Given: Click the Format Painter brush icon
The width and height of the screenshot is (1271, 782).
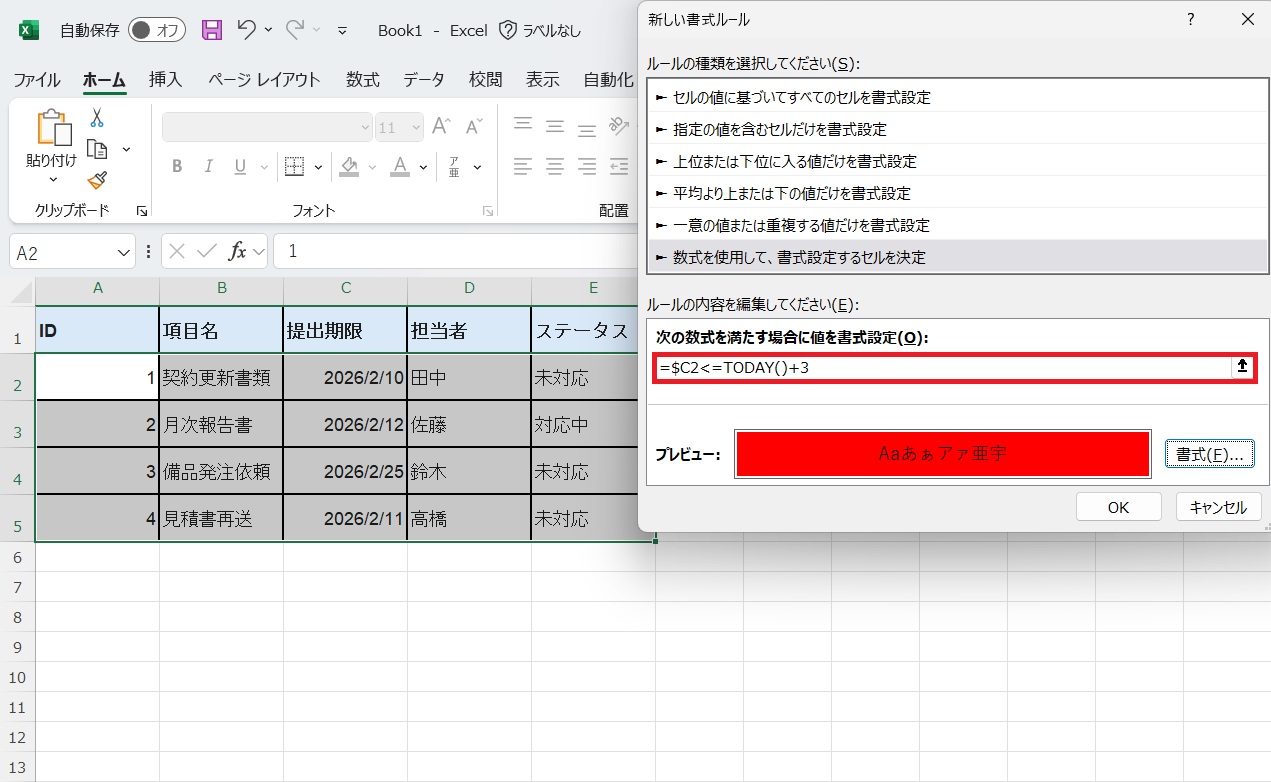Looking at the screenshot, I should pos(97,180).
